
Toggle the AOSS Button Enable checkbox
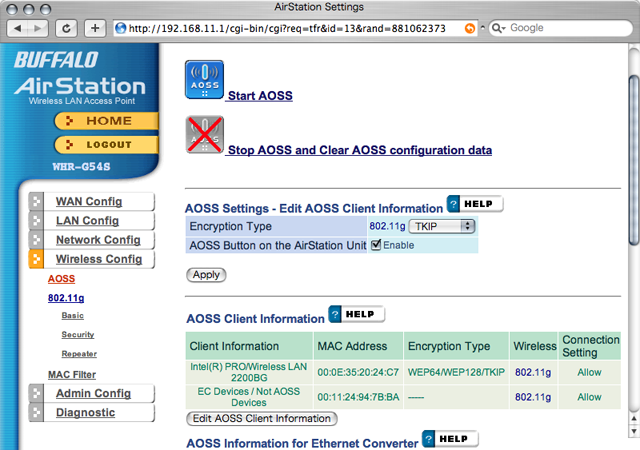pos(376,245)
